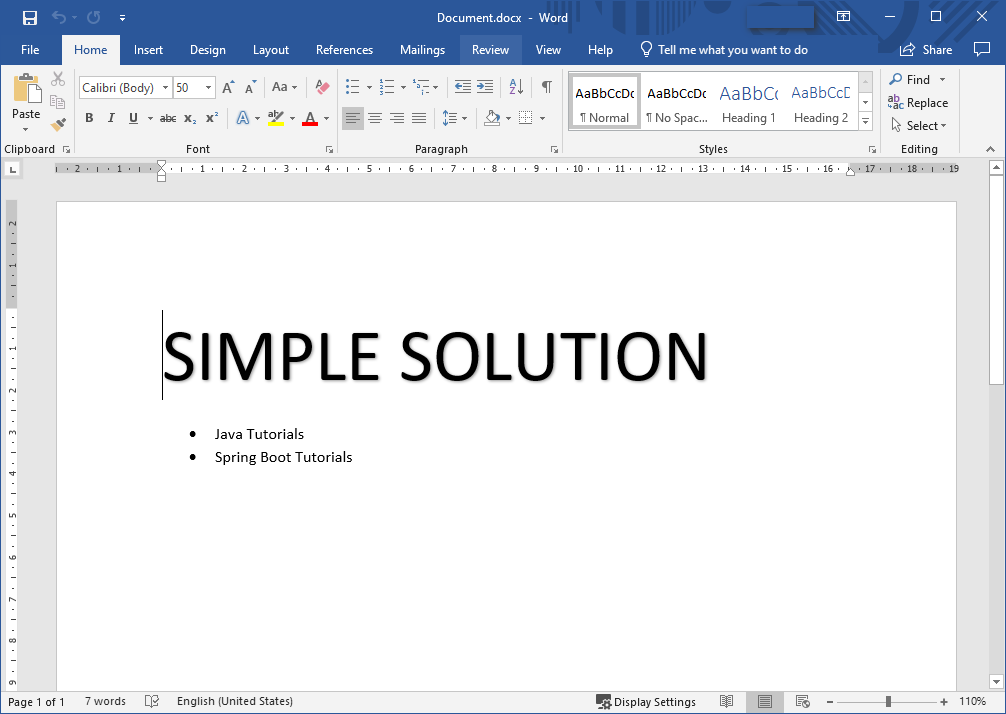Toggle bold formatting
The height and width of the screenshot is (714, 1006).
point(89,118)
